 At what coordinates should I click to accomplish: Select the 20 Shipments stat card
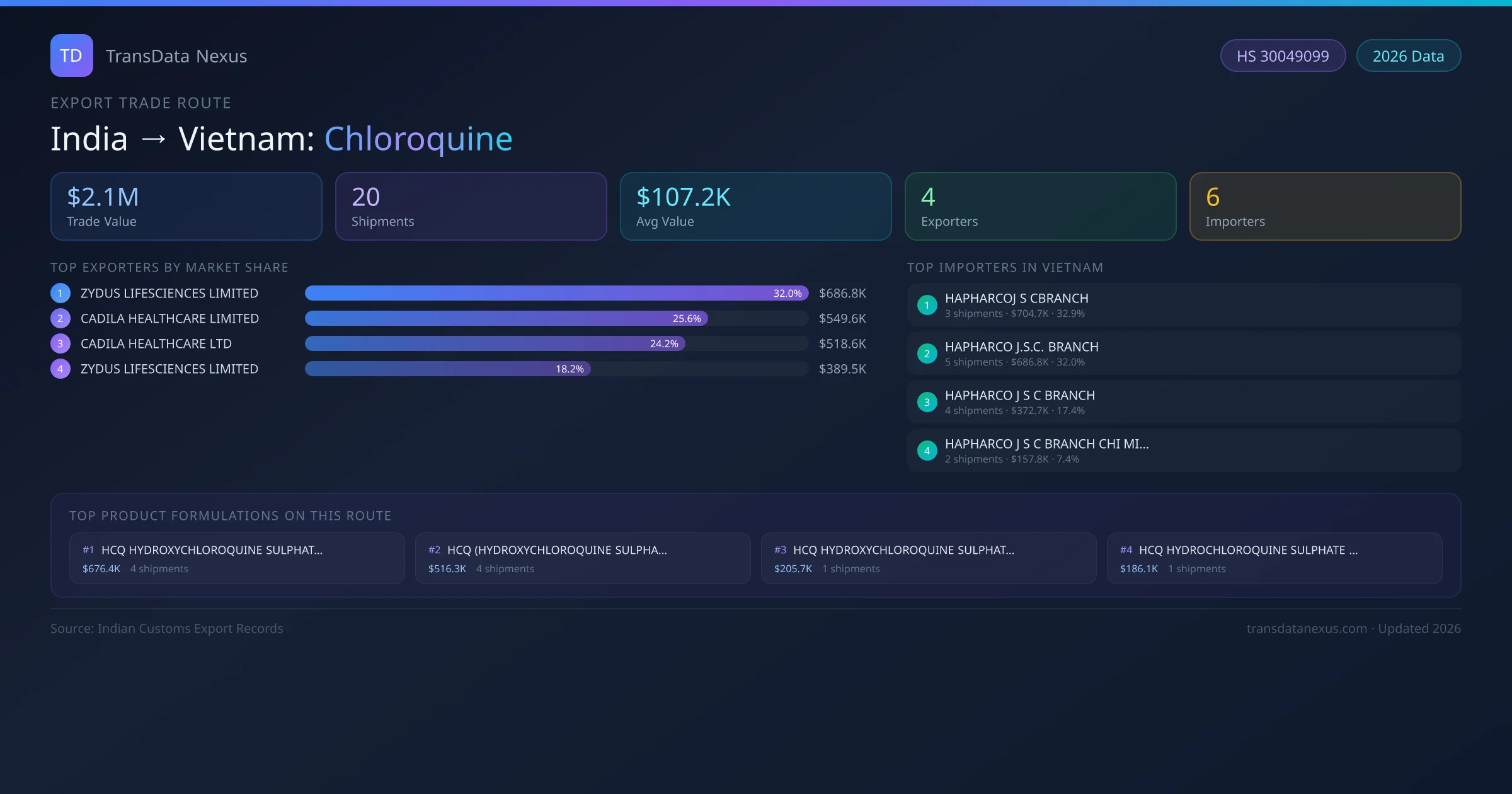click(471, 206)
